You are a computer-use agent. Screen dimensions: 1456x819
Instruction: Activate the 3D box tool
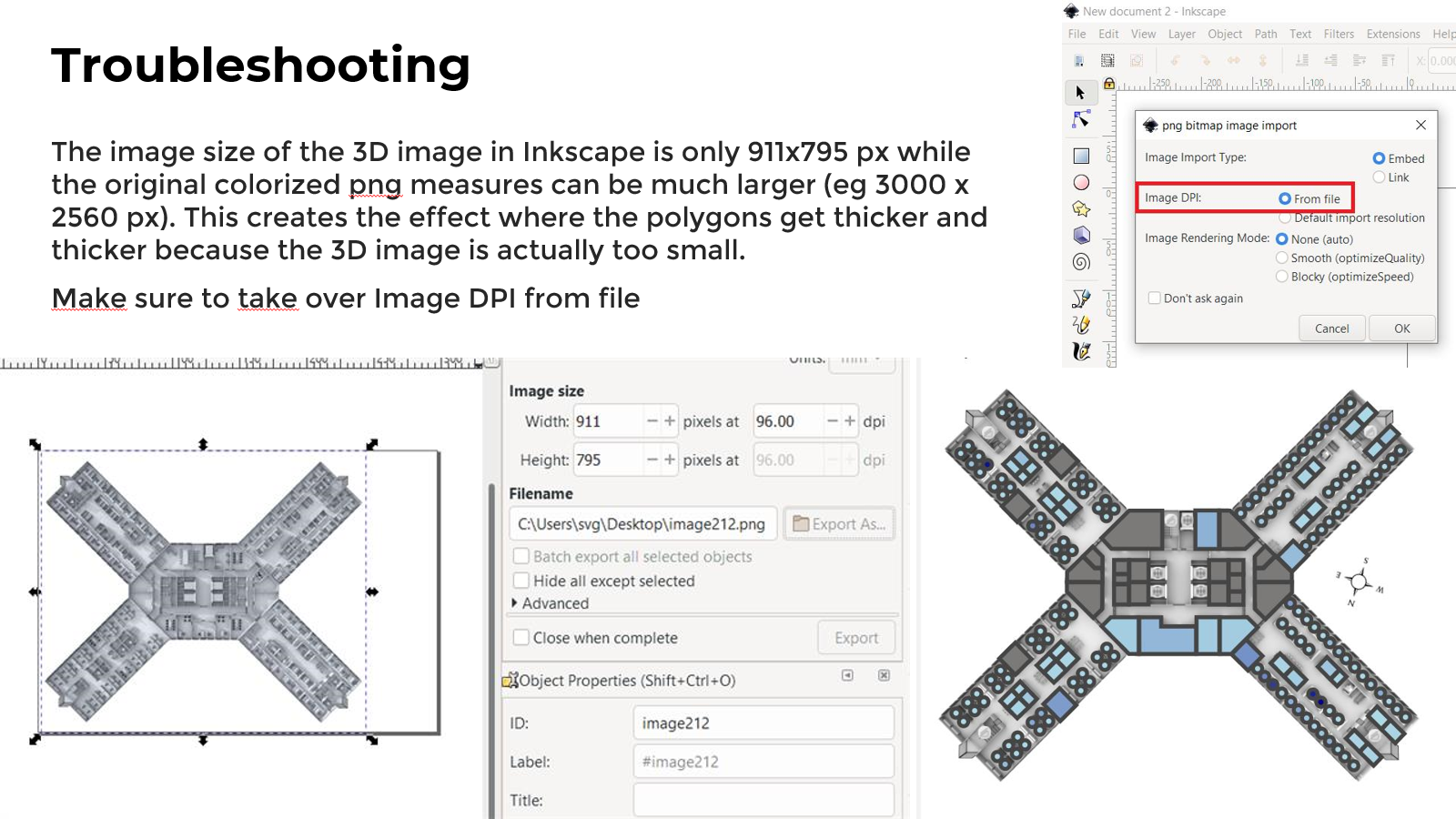[1081, 235]
